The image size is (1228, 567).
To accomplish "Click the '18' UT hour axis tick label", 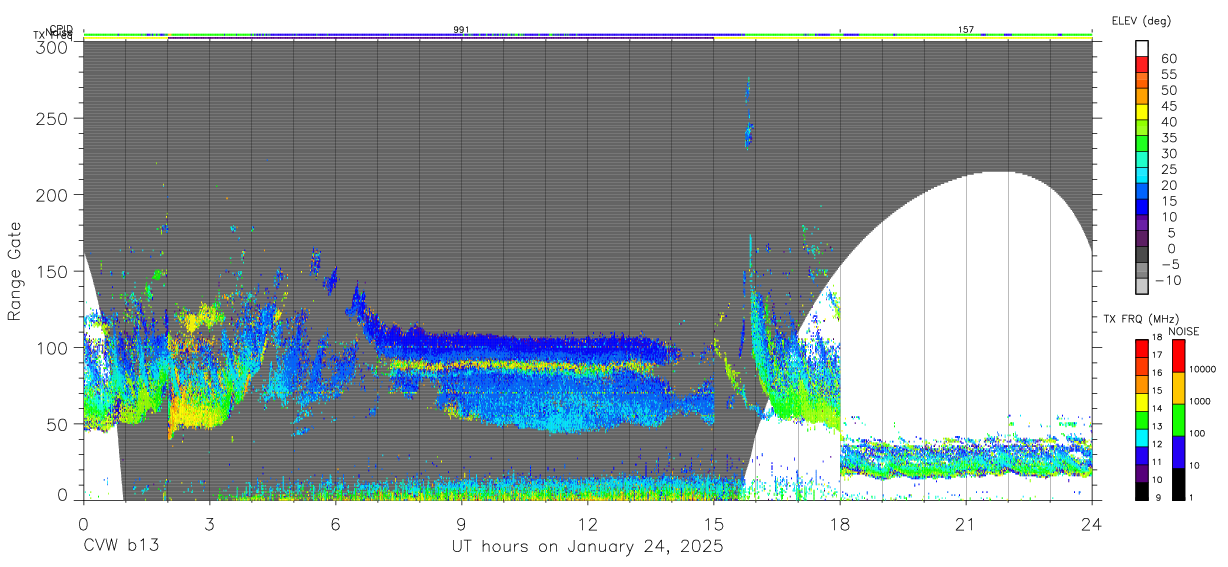I will [x=840, y=523].
